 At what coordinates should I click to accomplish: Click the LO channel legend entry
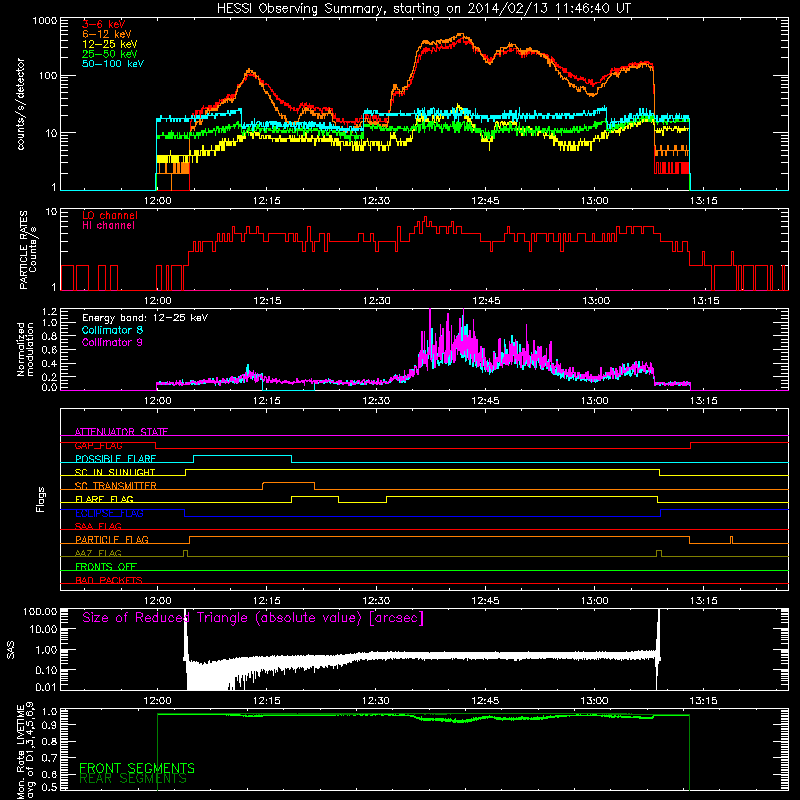[x=110, y=215]
